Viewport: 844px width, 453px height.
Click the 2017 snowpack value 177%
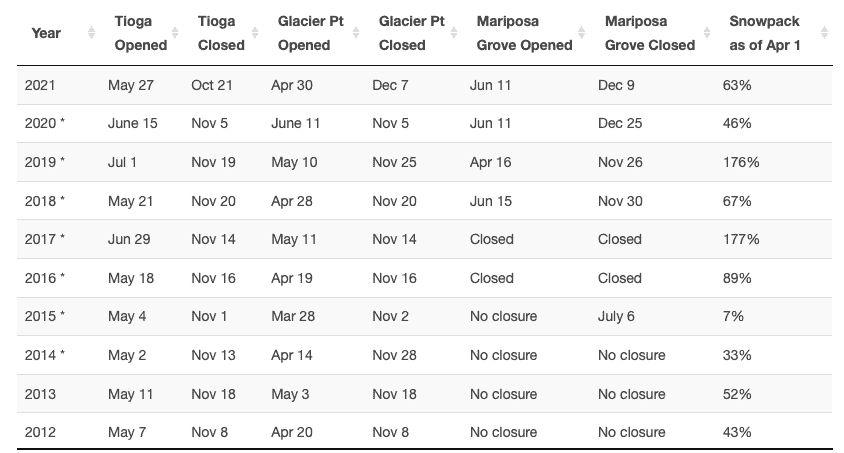(x=741, y=239)
